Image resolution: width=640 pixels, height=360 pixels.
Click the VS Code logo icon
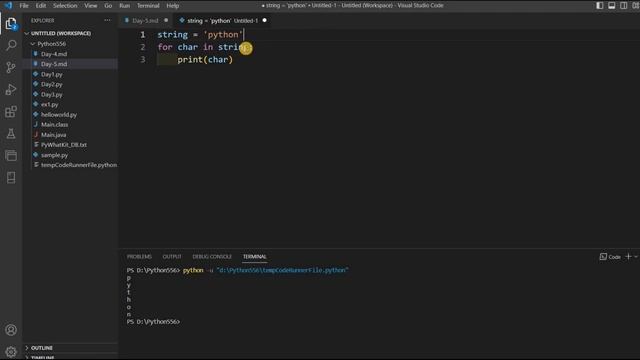8,6
